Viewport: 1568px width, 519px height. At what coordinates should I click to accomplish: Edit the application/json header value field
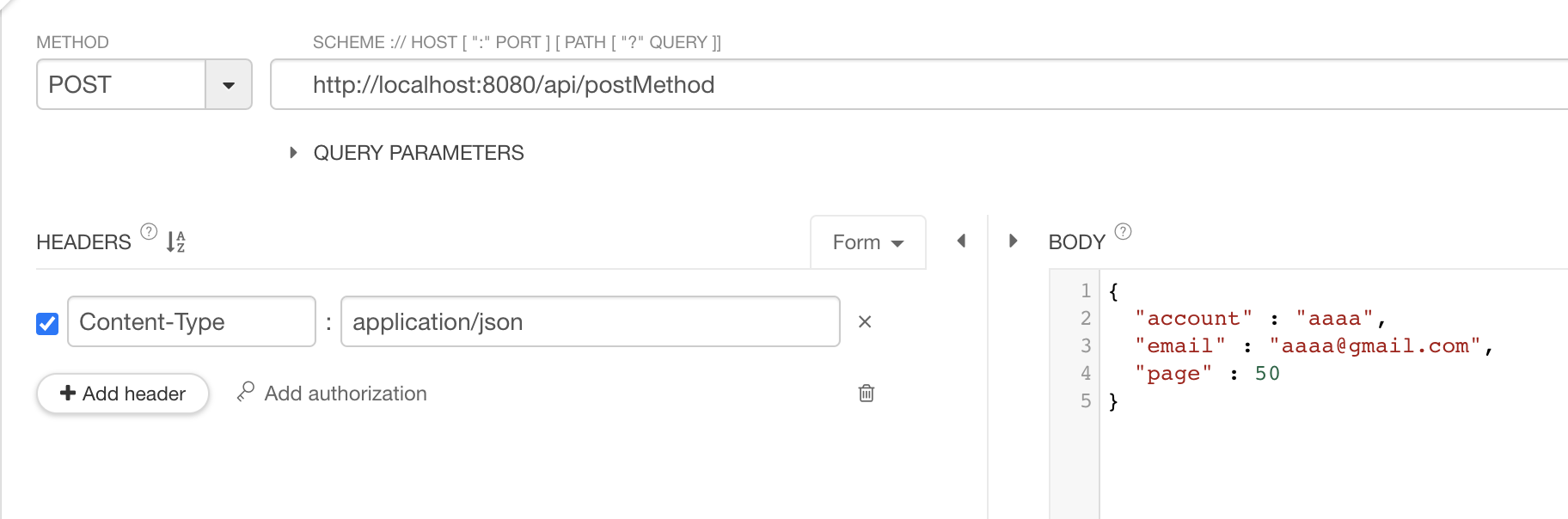pyautogui.click(x=591, y=321)
